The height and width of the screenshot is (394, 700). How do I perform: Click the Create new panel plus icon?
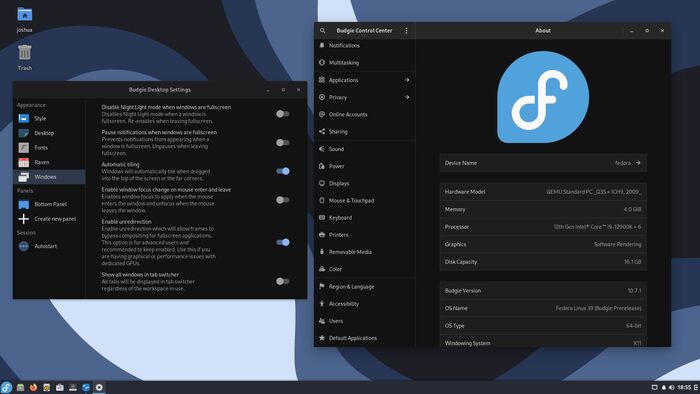tap(24, 219)
